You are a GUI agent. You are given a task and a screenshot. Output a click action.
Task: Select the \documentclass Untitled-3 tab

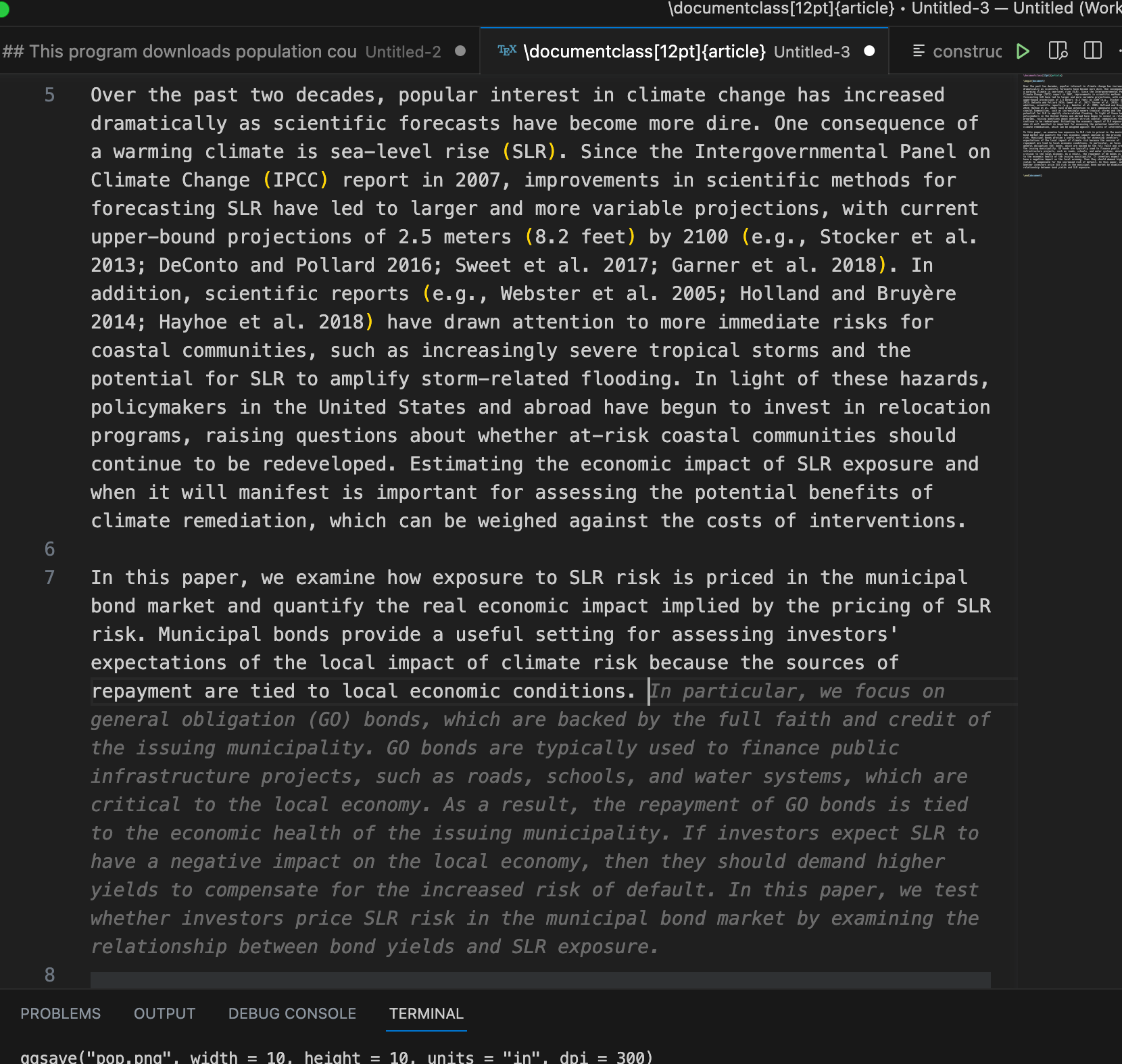point(684,51)
